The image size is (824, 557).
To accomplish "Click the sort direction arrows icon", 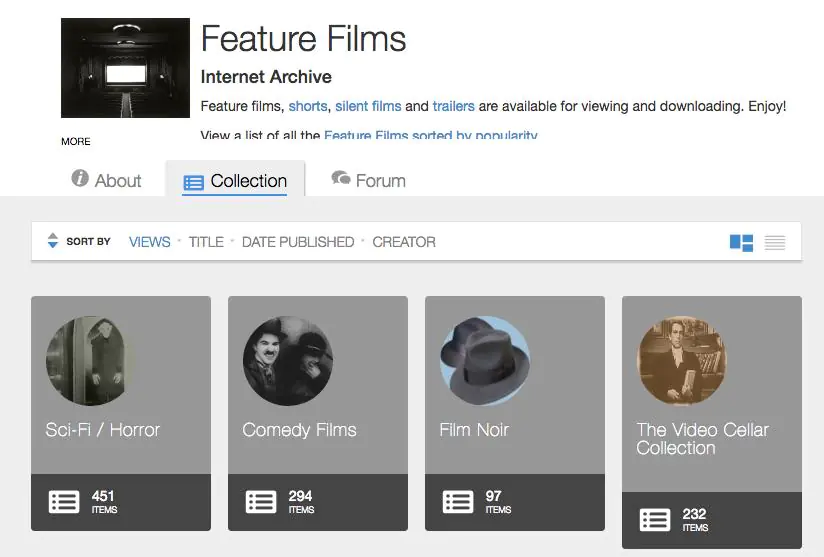I will (53, 241).
